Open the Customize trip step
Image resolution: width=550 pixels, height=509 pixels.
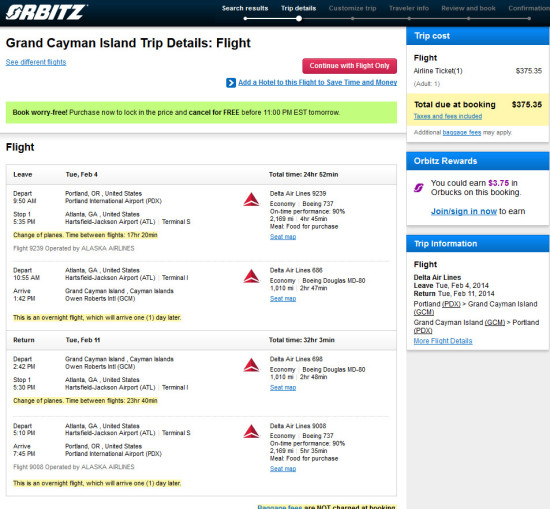point(352,8)
